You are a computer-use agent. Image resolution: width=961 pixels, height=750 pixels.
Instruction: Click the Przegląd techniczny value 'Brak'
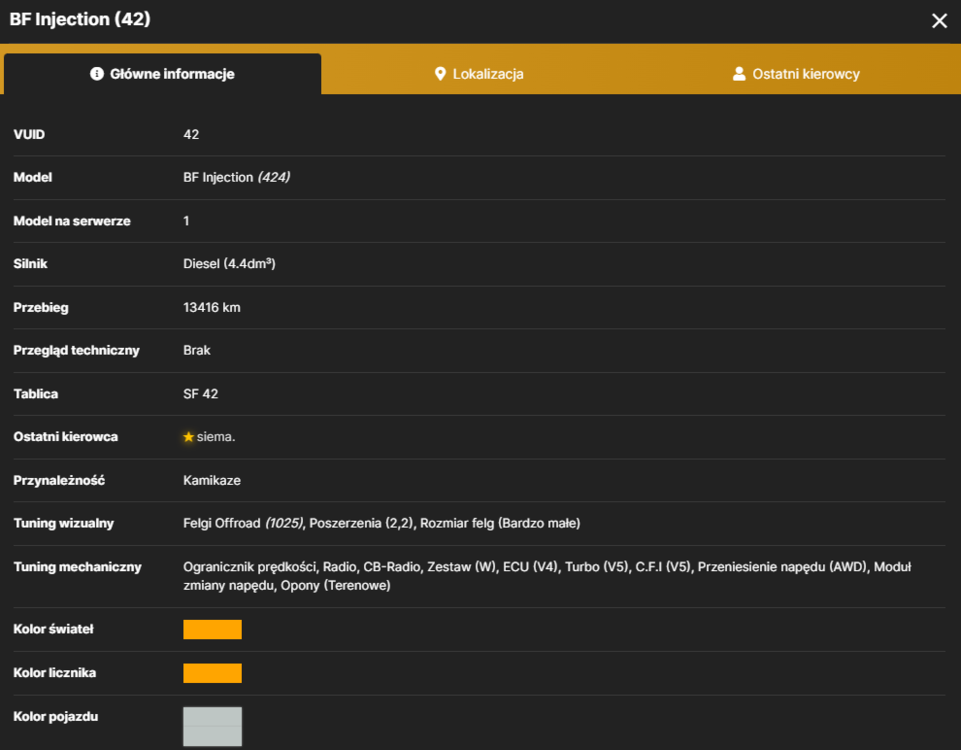tap(197, 350)
